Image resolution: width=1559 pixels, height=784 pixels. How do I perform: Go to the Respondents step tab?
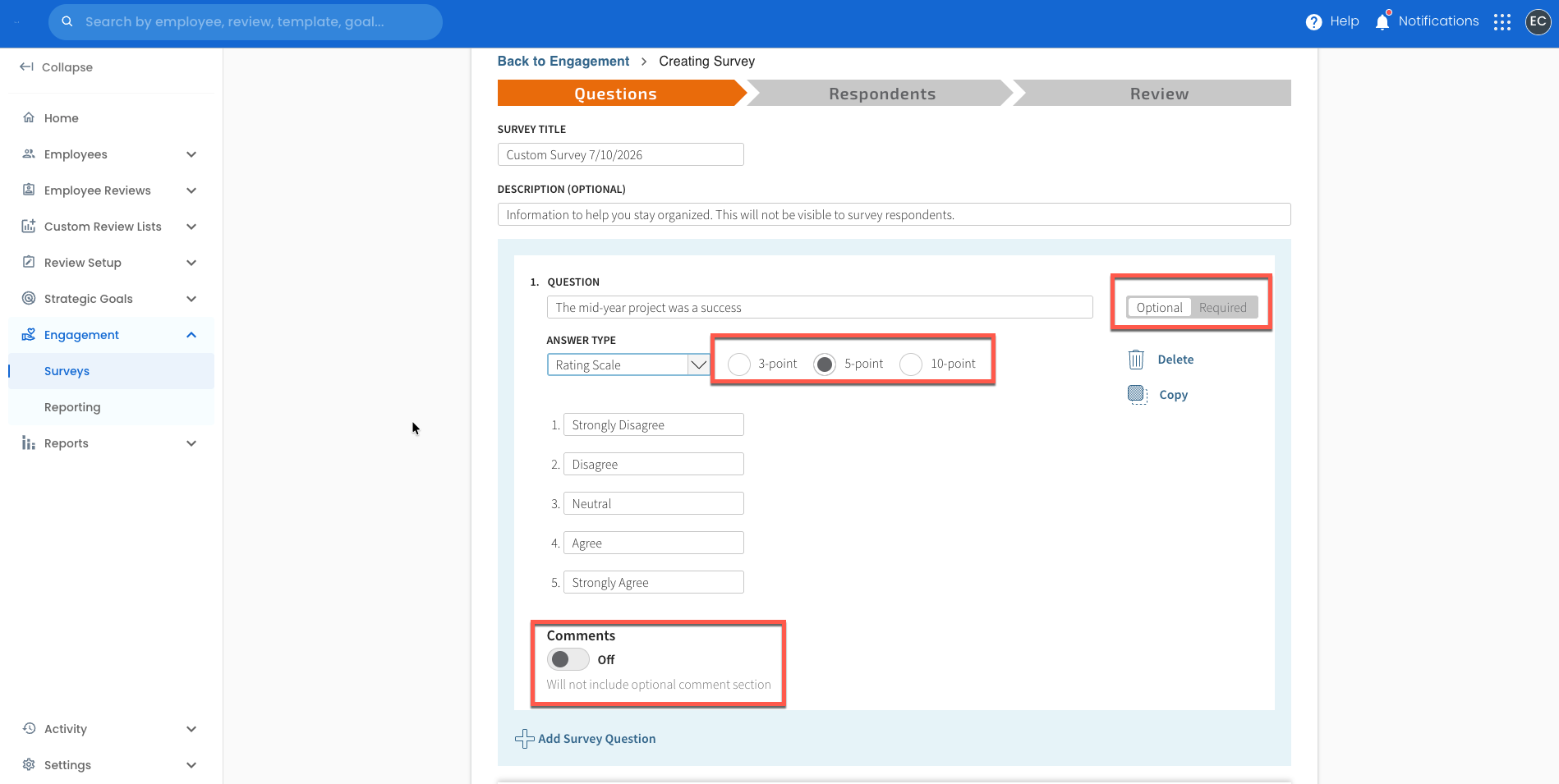882,93
